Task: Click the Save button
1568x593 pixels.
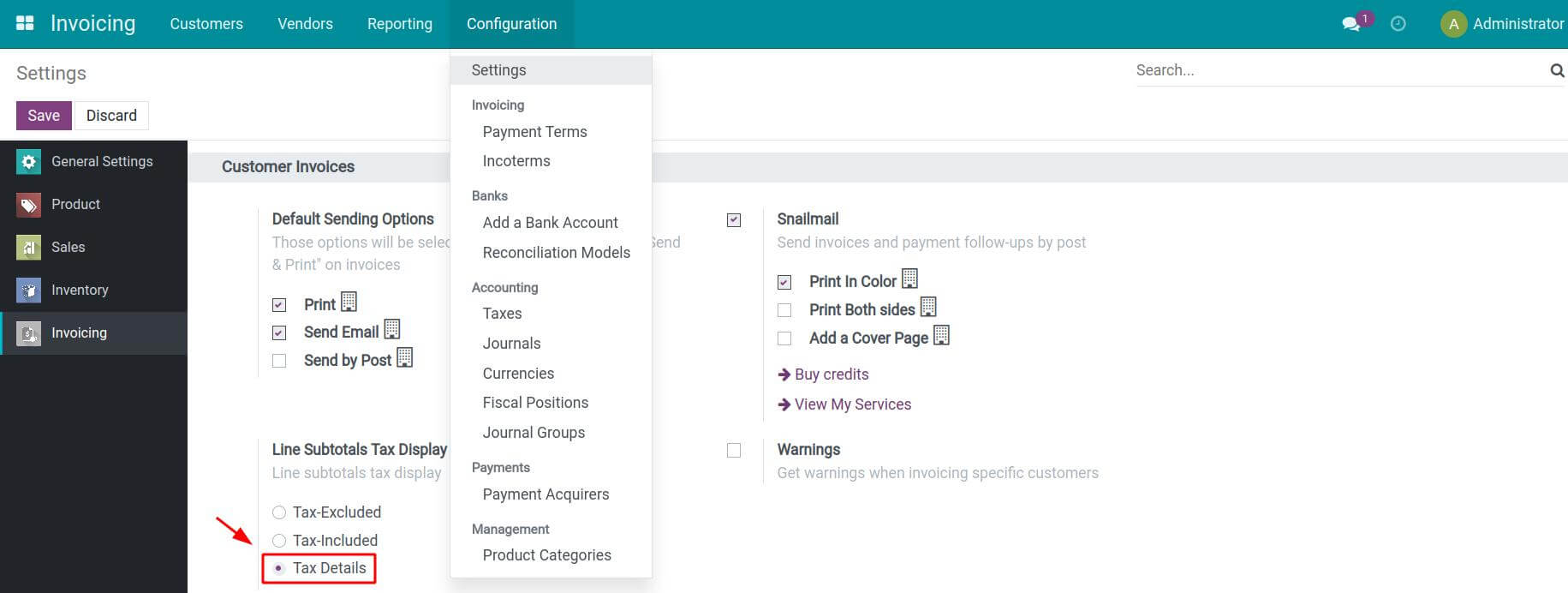Action: click(x=43, y=115)
